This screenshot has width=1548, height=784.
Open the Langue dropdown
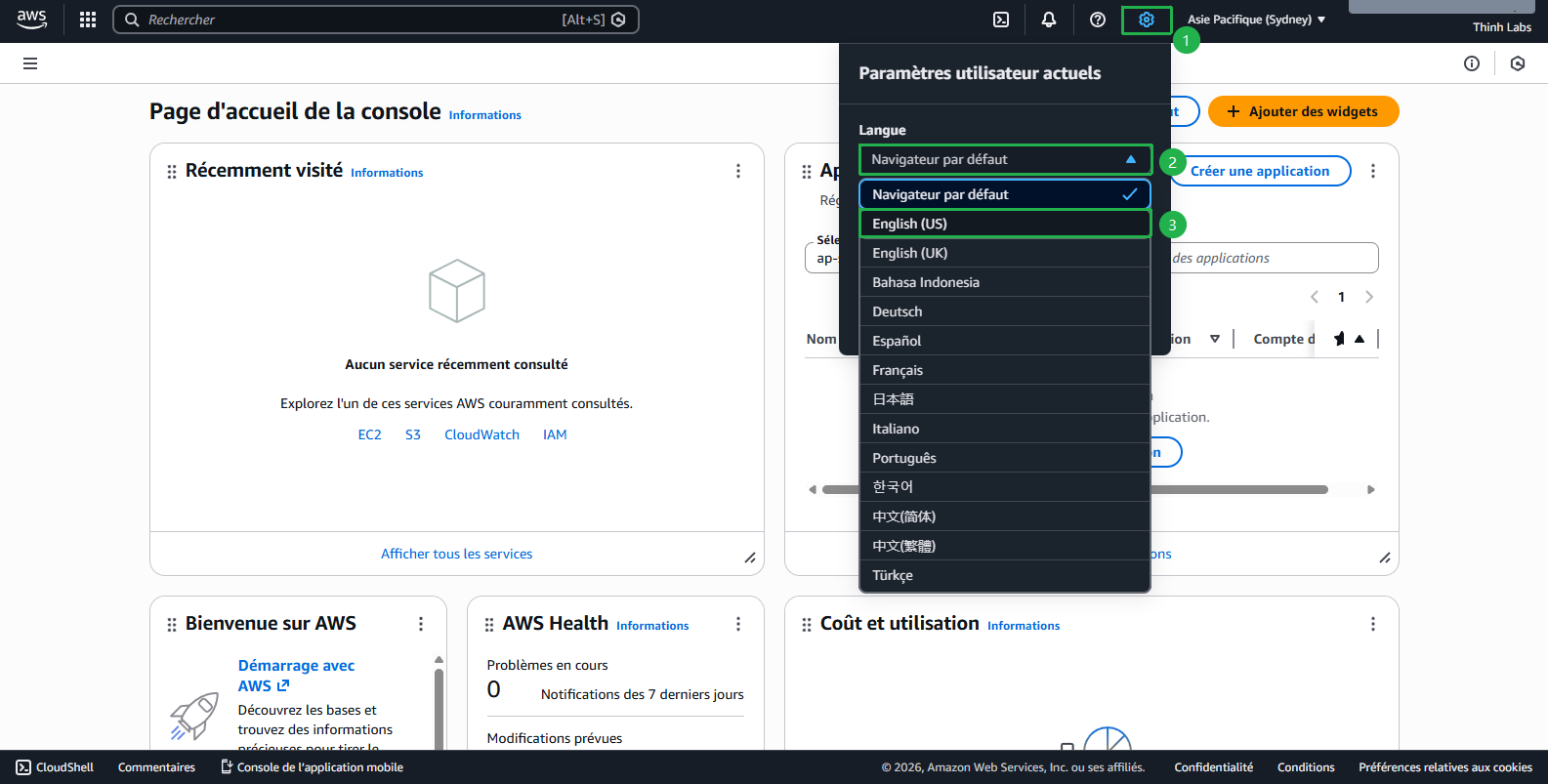tap(1005, 159)
